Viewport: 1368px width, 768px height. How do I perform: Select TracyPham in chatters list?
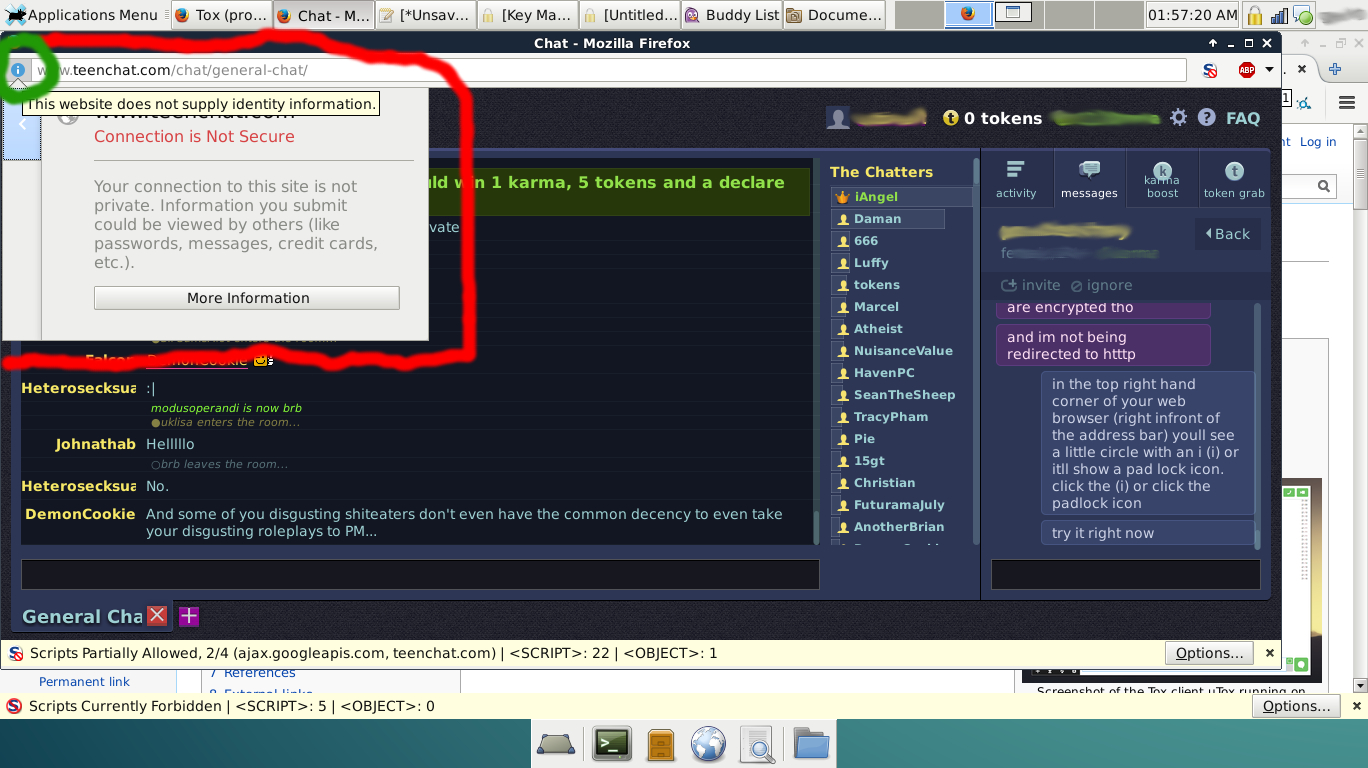pos(890,417)
